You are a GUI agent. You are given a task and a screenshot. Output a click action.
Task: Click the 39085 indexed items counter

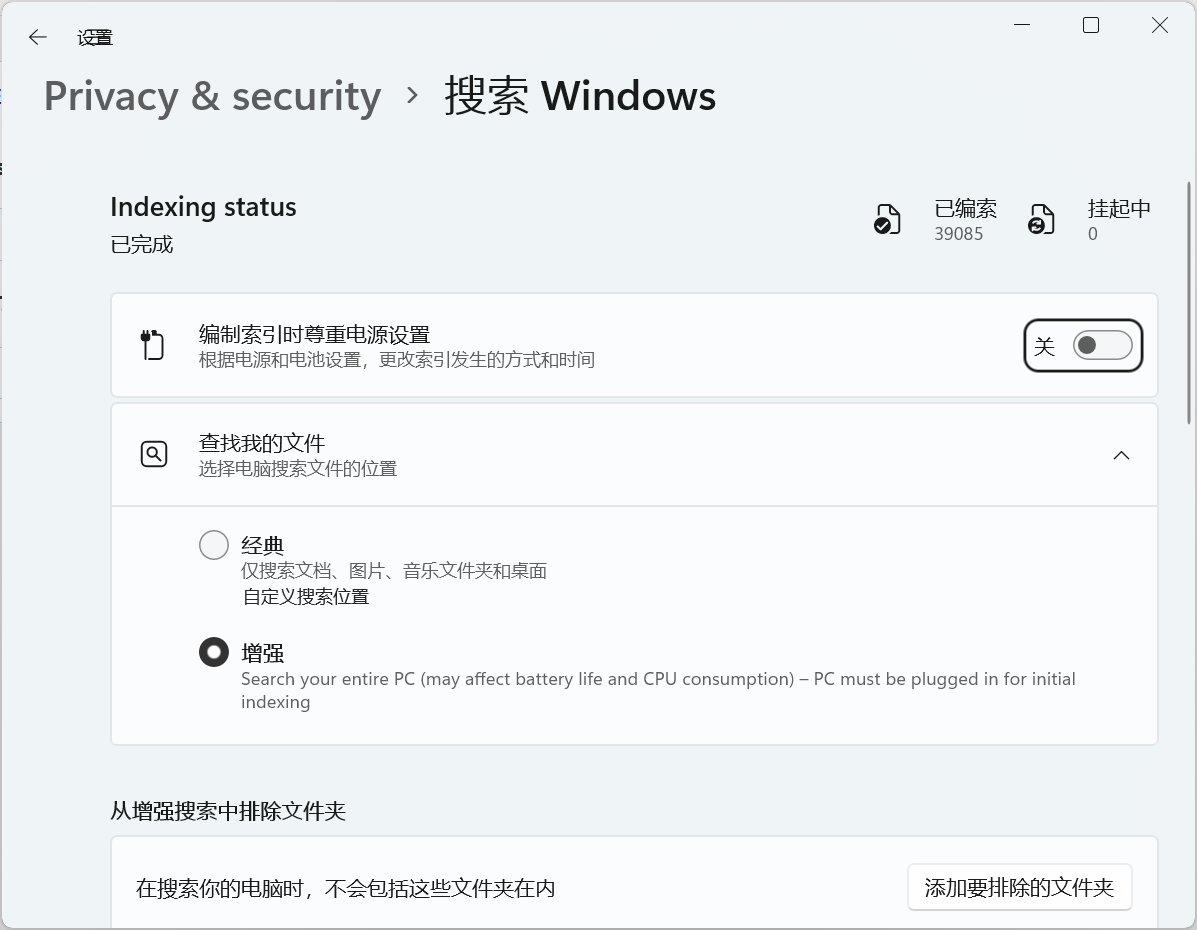(x=963, y=233)
